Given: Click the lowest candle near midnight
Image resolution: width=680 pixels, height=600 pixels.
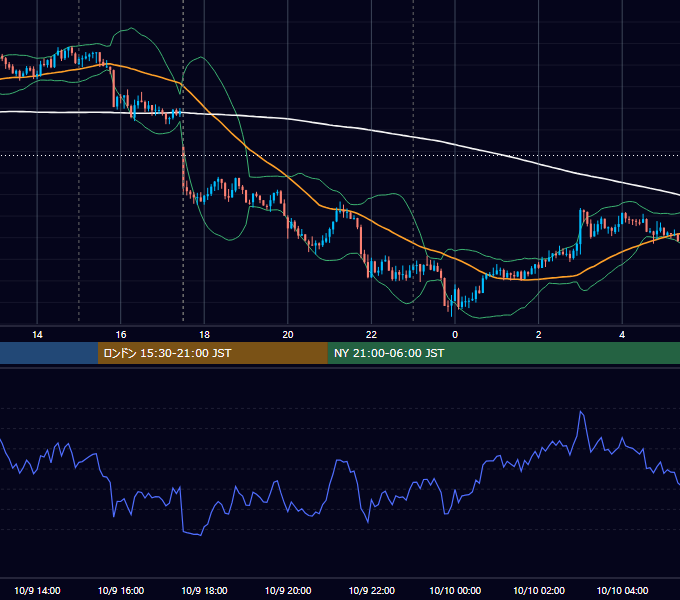Looking at the screenshot, I should 451,304.
